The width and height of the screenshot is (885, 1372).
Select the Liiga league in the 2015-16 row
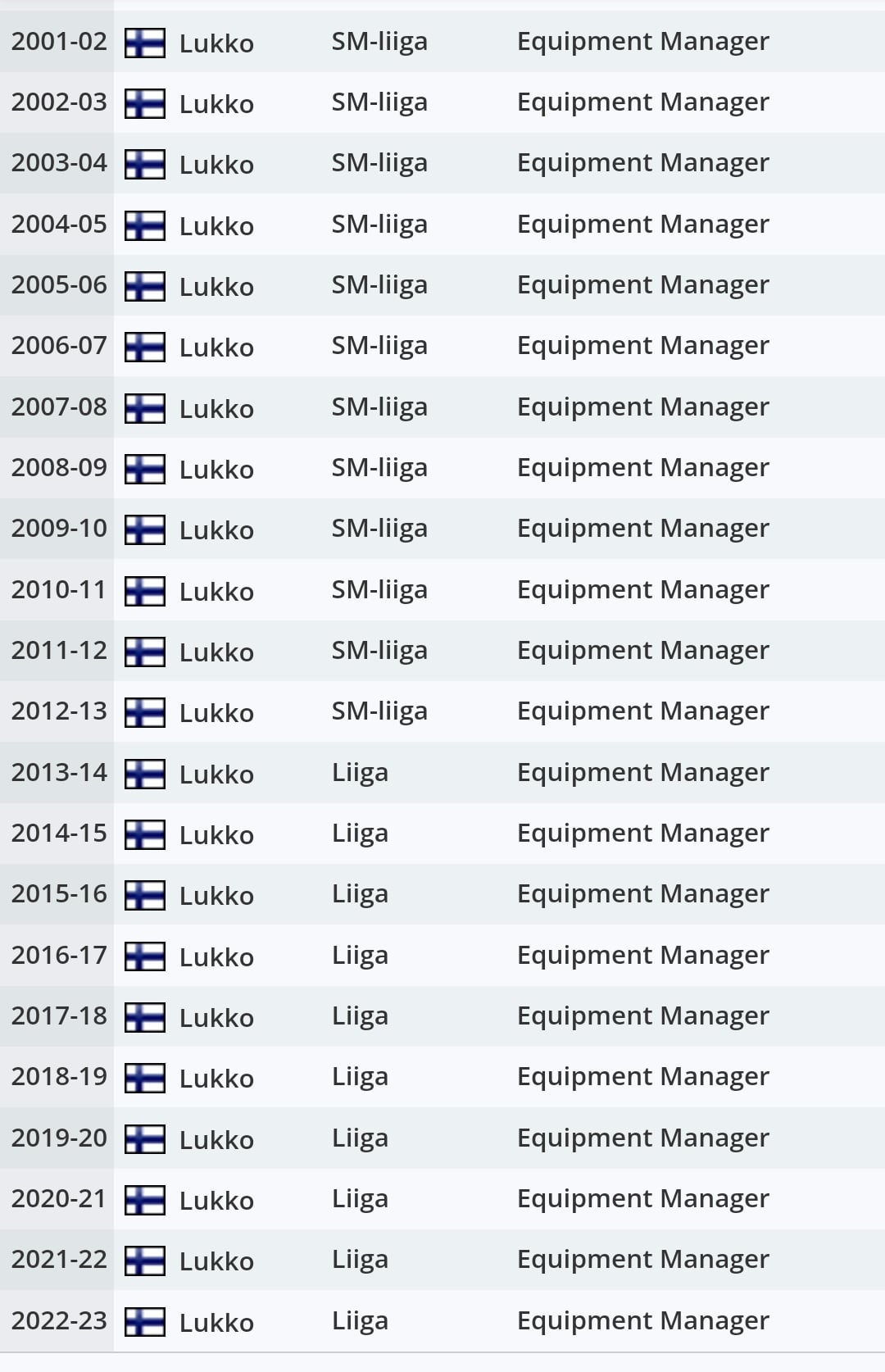[360, 894]
